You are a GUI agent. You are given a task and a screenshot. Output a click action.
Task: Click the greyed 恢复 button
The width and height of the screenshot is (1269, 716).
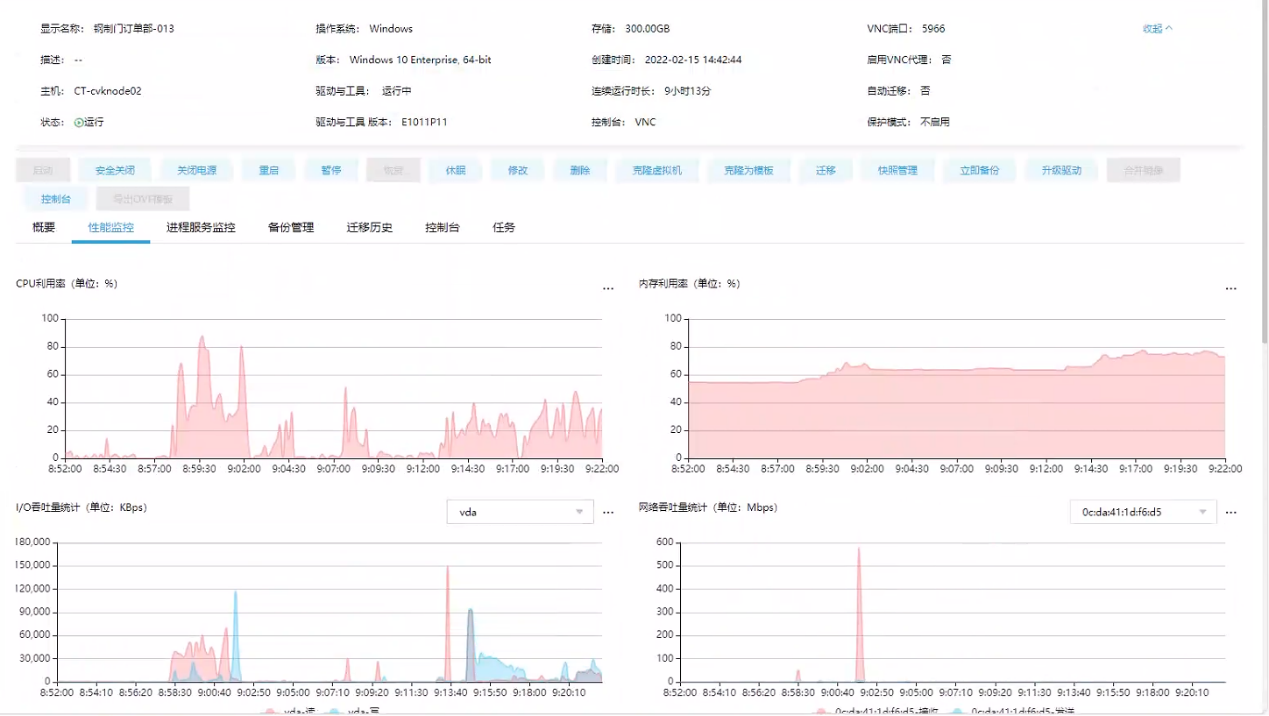(393, 170)
